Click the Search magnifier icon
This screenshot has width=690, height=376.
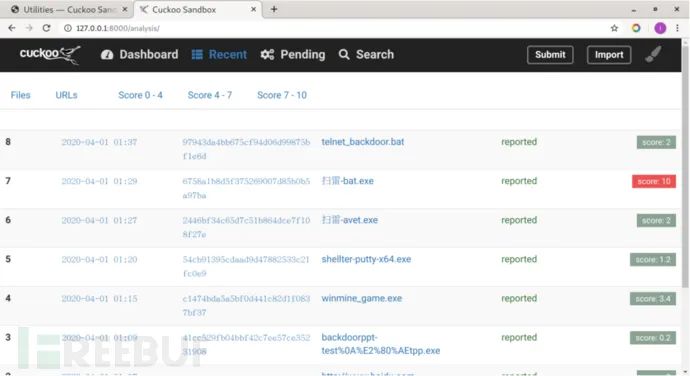(x=344, y=55)
